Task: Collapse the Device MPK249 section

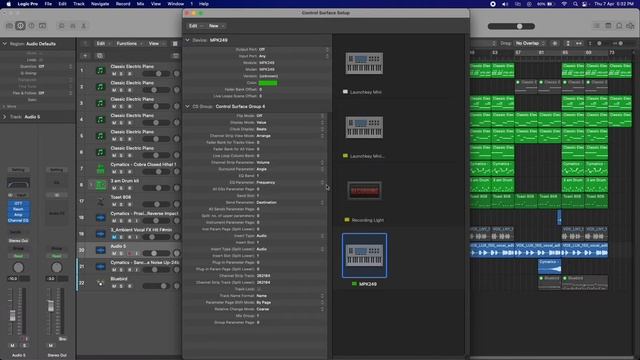Action: (x=187, y=40)
